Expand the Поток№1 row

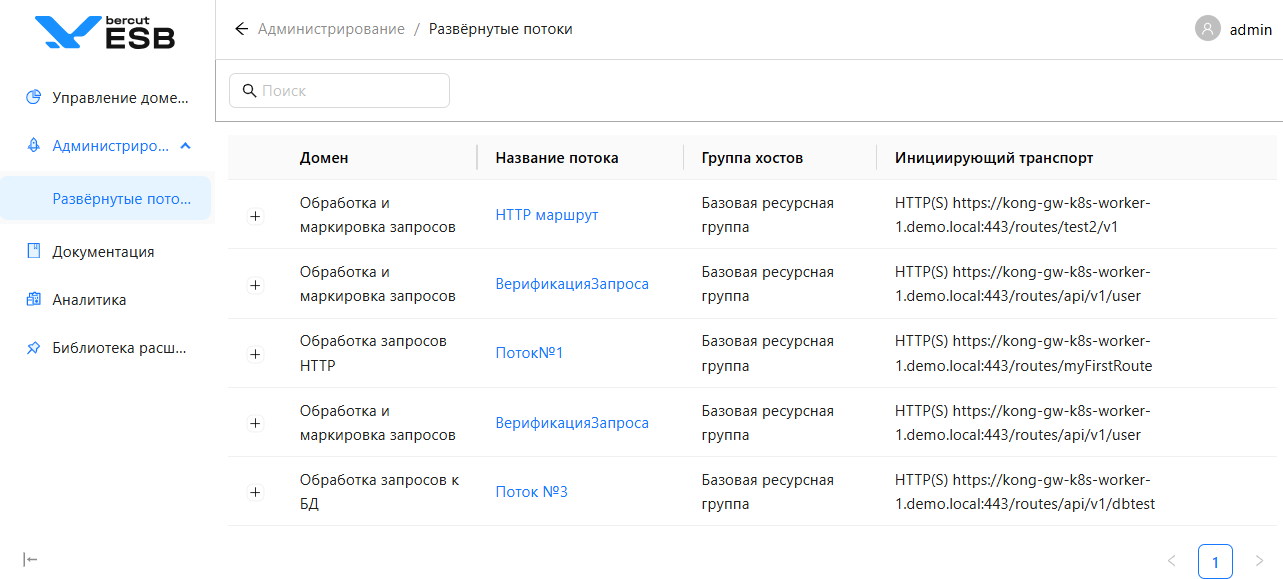point(255,354)
